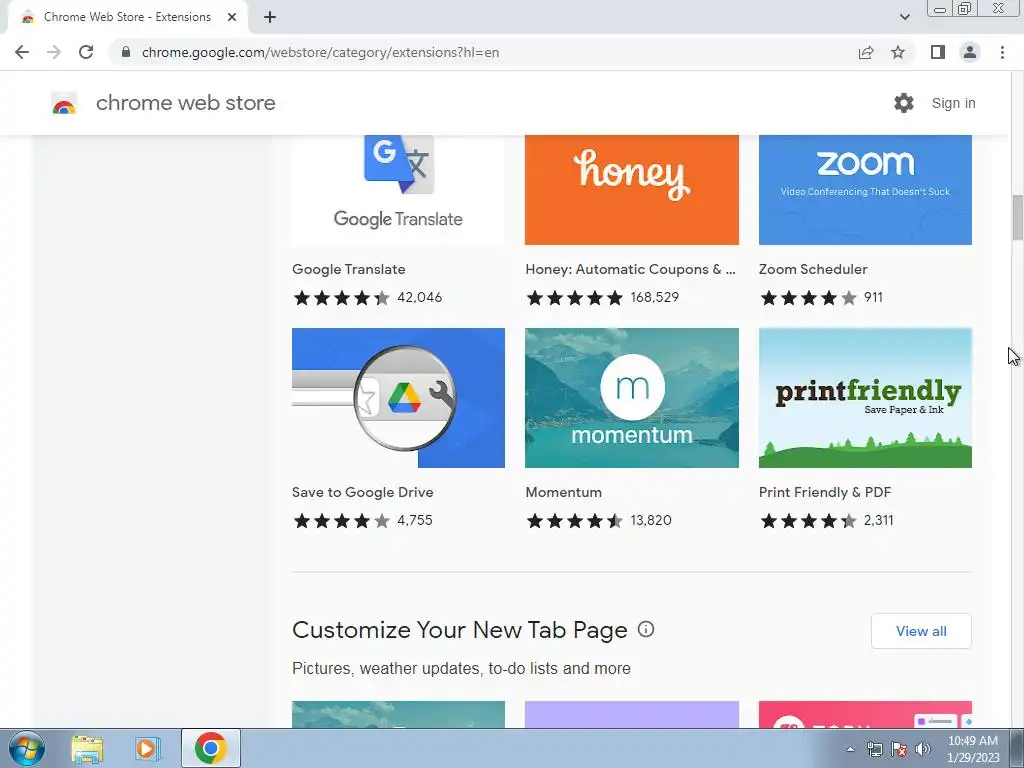
Task: Go back using the browser back arrow
Action: coord(22,52)
